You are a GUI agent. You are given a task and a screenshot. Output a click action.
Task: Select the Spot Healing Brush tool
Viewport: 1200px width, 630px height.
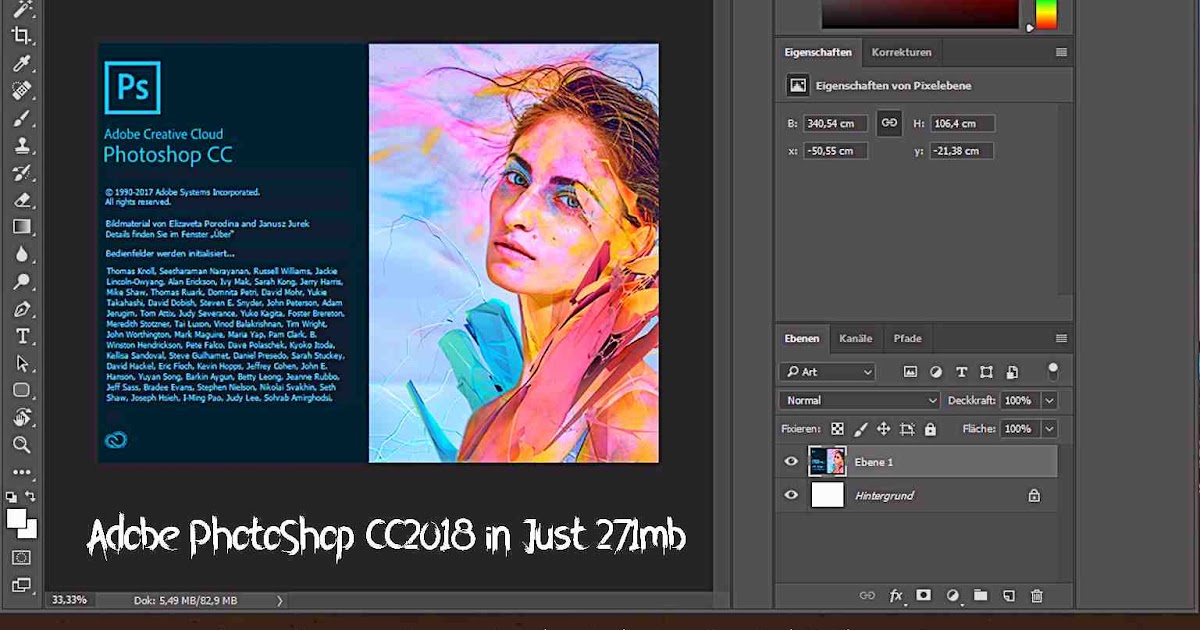(x=22, y=91)
